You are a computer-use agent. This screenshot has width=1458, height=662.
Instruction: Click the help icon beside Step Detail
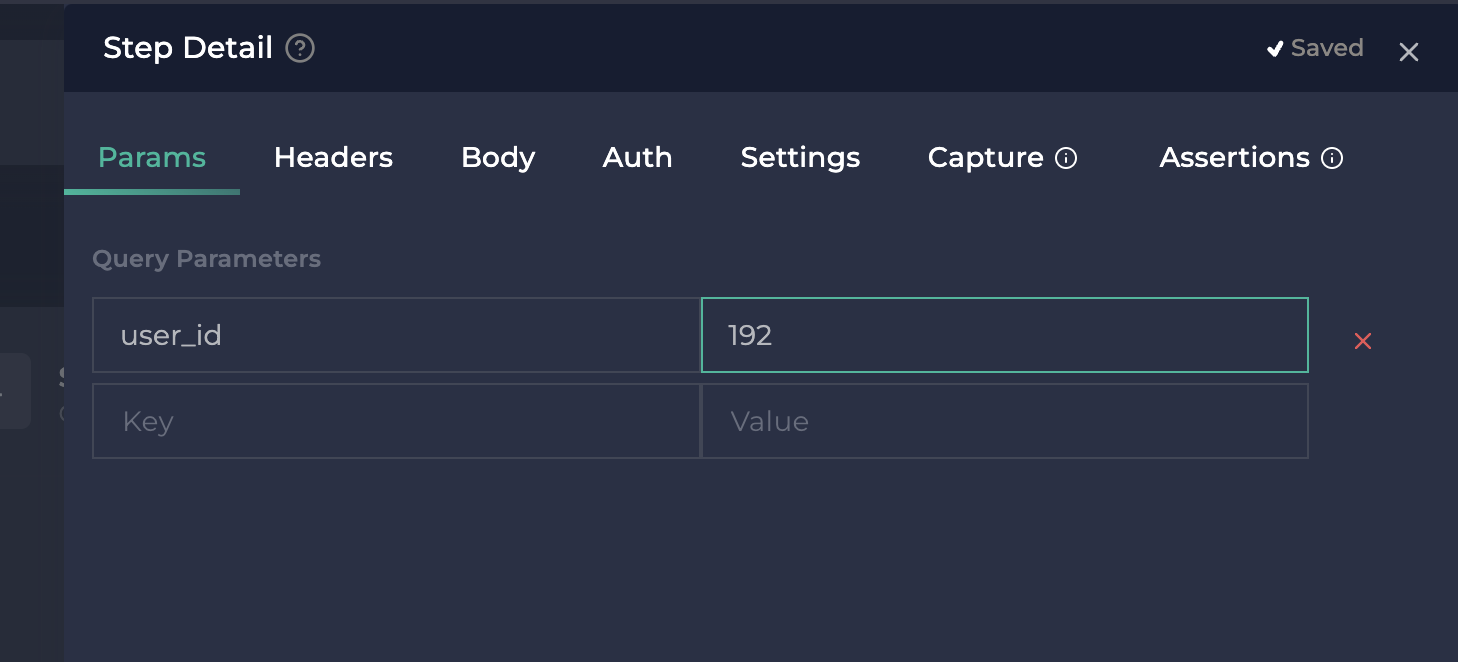[300, 48]
